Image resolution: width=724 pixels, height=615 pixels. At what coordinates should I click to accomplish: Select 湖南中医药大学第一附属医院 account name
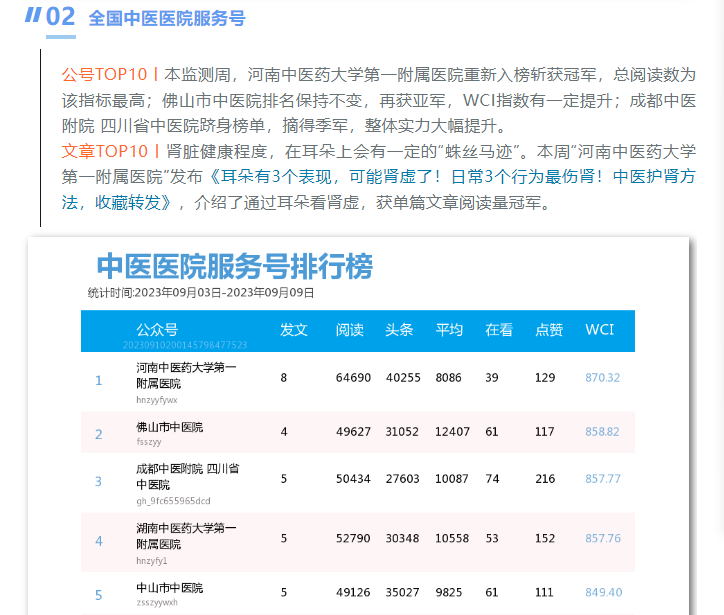[x=186, y=536]
